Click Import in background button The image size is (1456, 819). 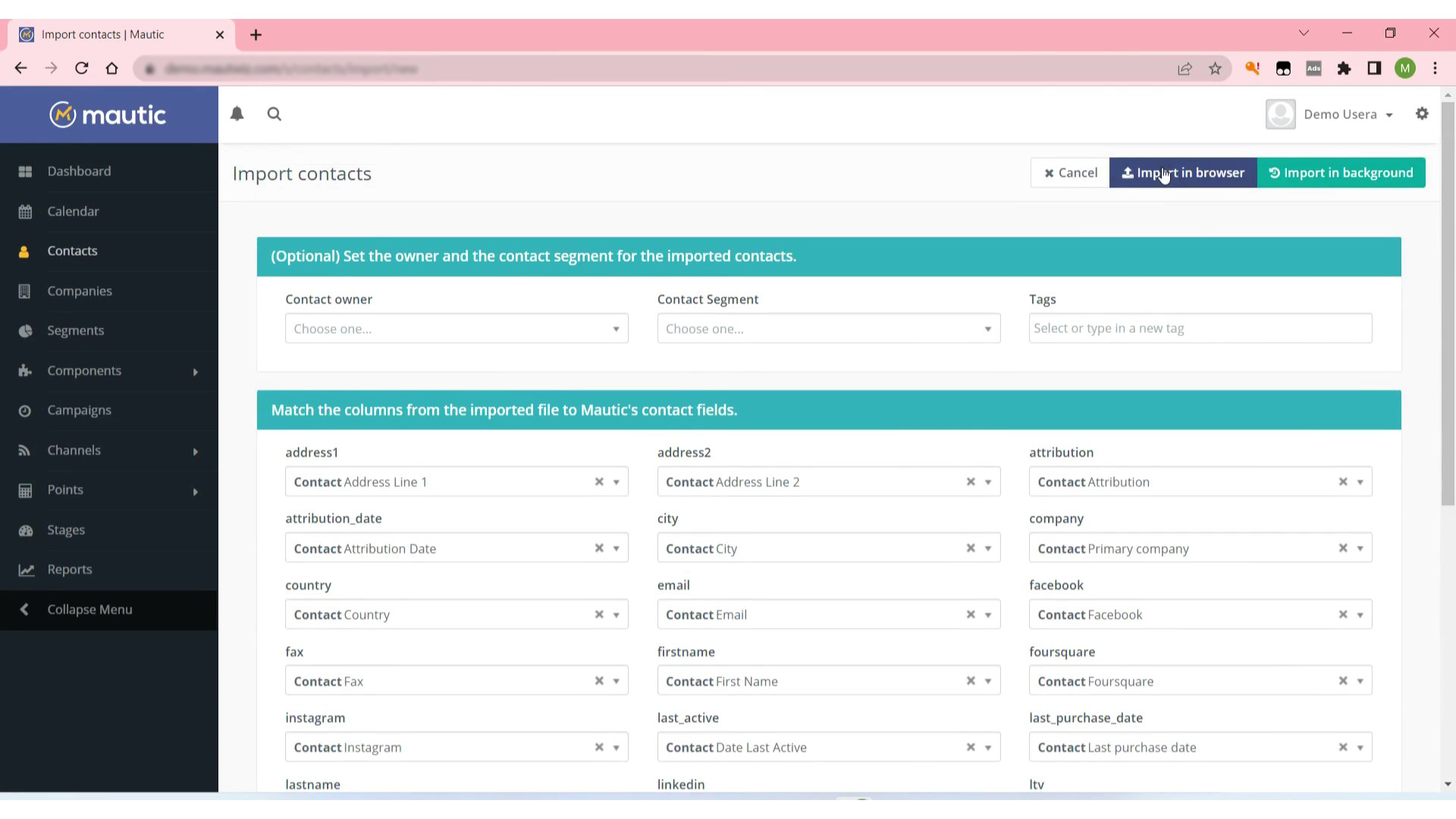(x=1341, y=172)
